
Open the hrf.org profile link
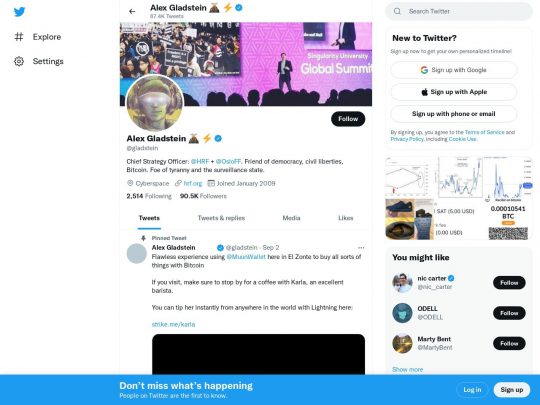[193, 183]
